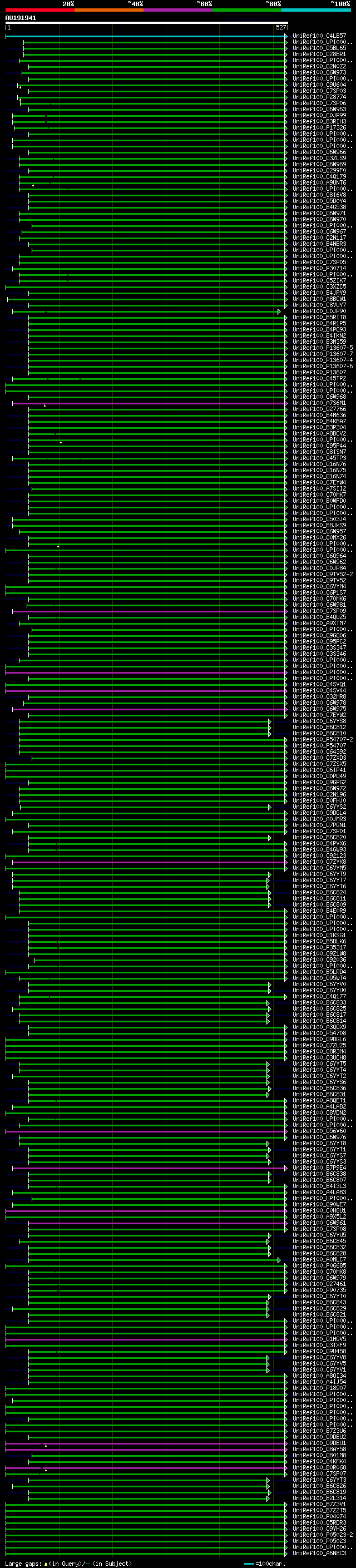Screen dimensions: 356x1568
Task: Select the UniRef100_B5RIT8 label
Action: click(319, 317)
